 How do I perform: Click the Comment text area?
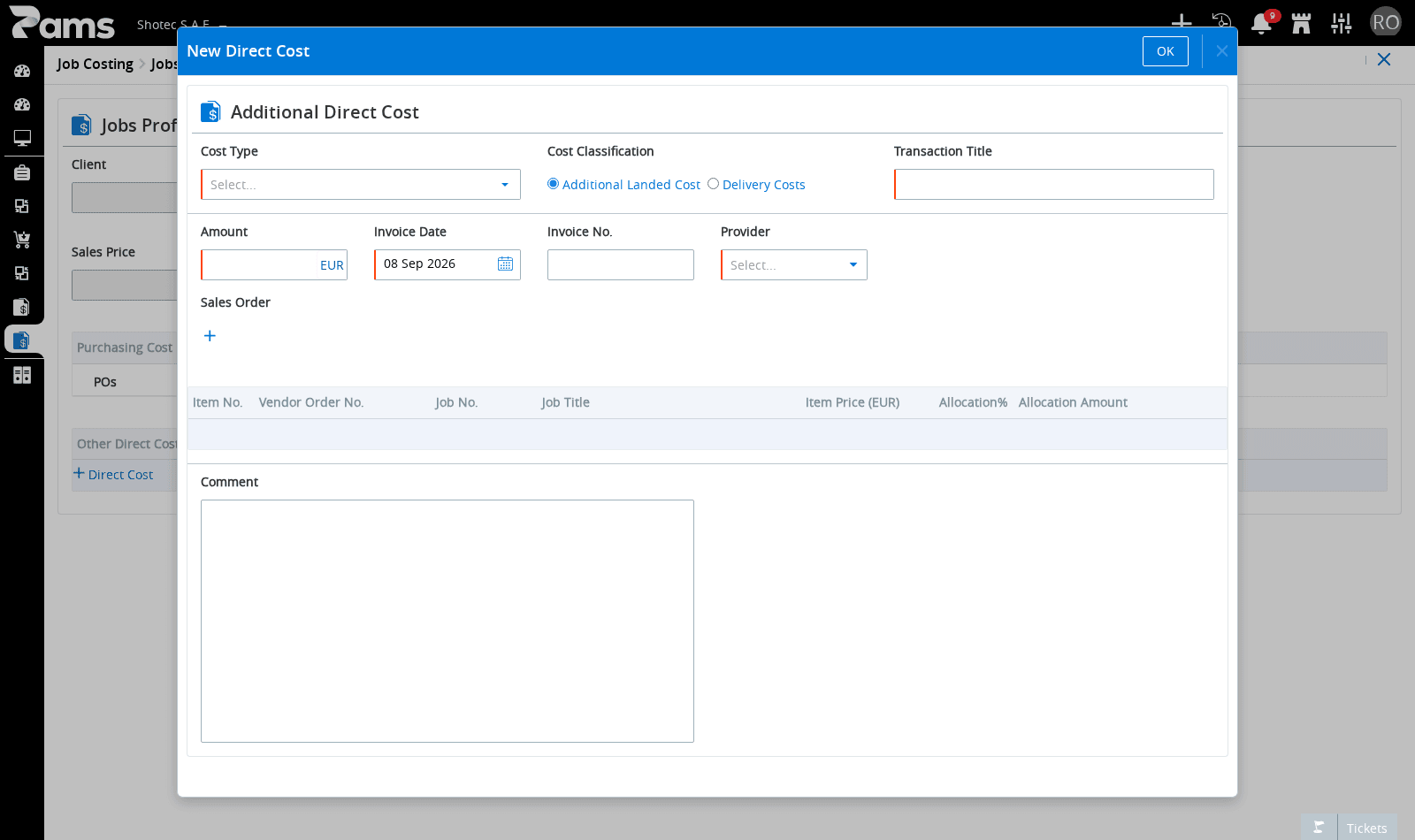point(447,621)
